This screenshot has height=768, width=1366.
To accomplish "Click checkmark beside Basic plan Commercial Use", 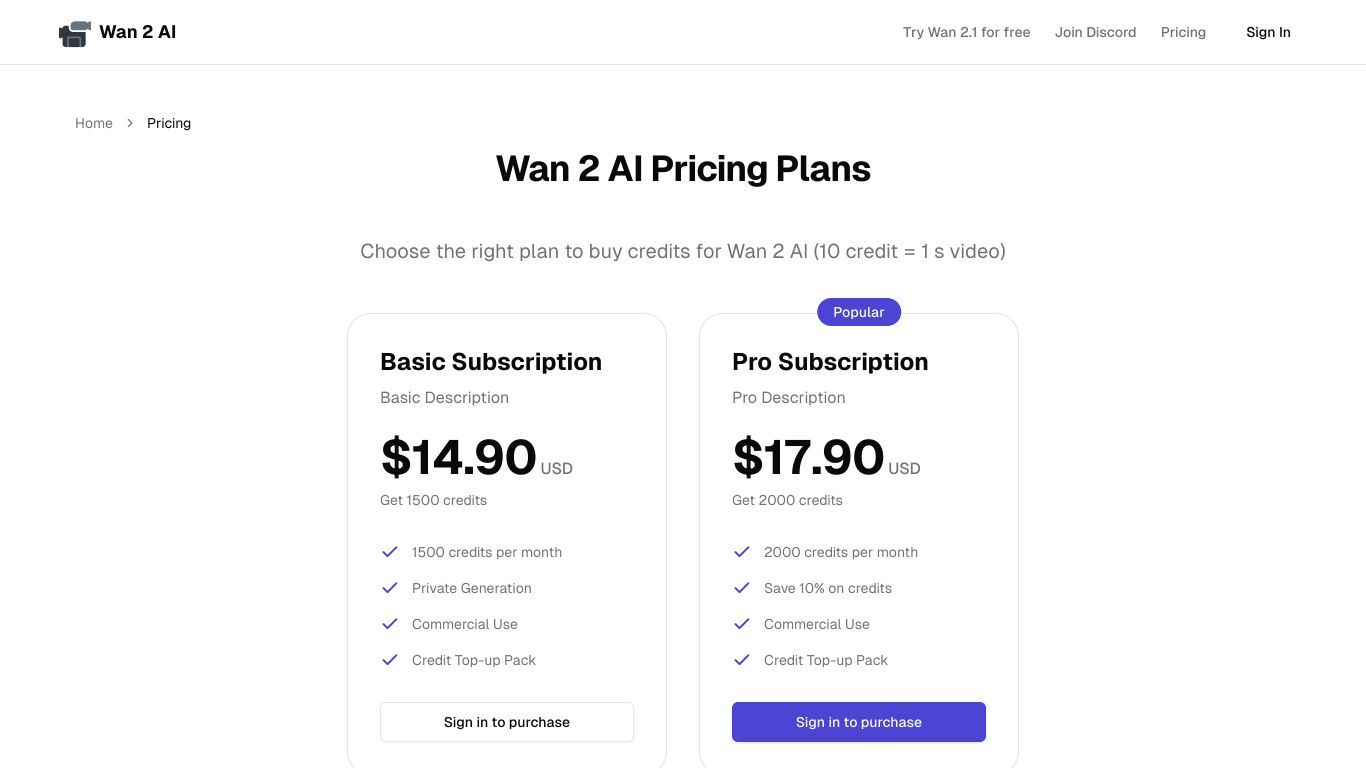I will pos(390,624).
